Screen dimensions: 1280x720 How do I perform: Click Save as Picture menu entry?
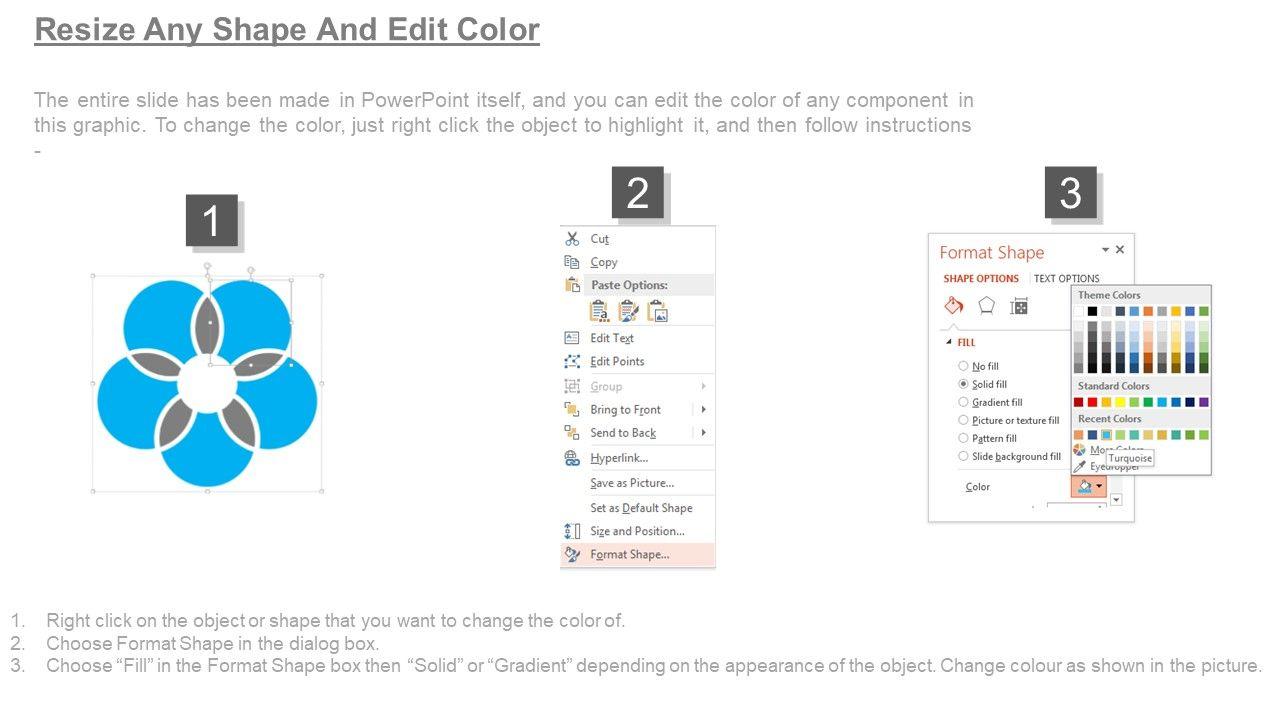tap(631, 483)
